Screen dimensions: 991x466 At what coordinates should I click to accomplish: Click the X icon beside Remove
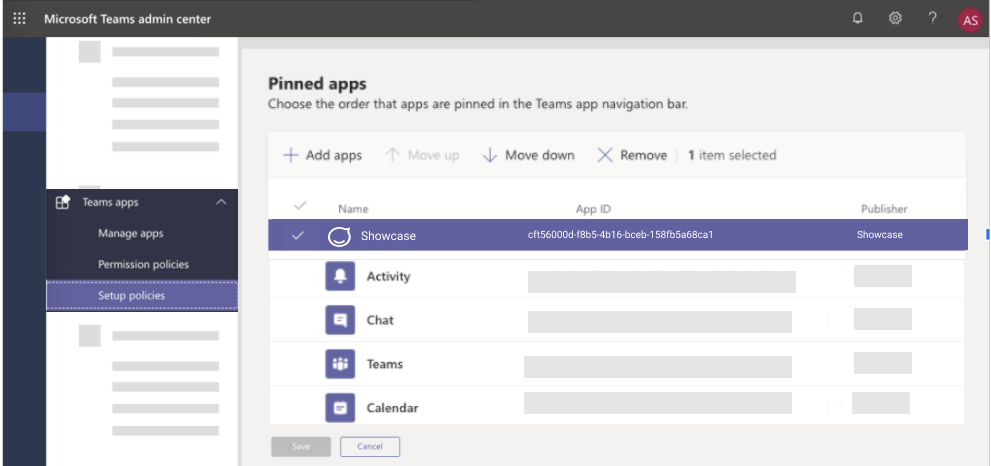(605, 156)
